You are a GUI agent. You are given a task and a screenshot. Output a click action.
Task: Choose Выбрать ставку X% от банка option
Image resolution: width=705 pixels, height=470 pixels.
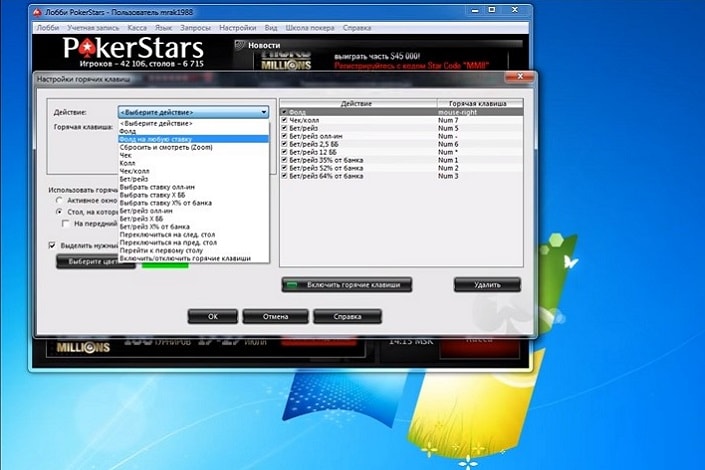[193, 203]
